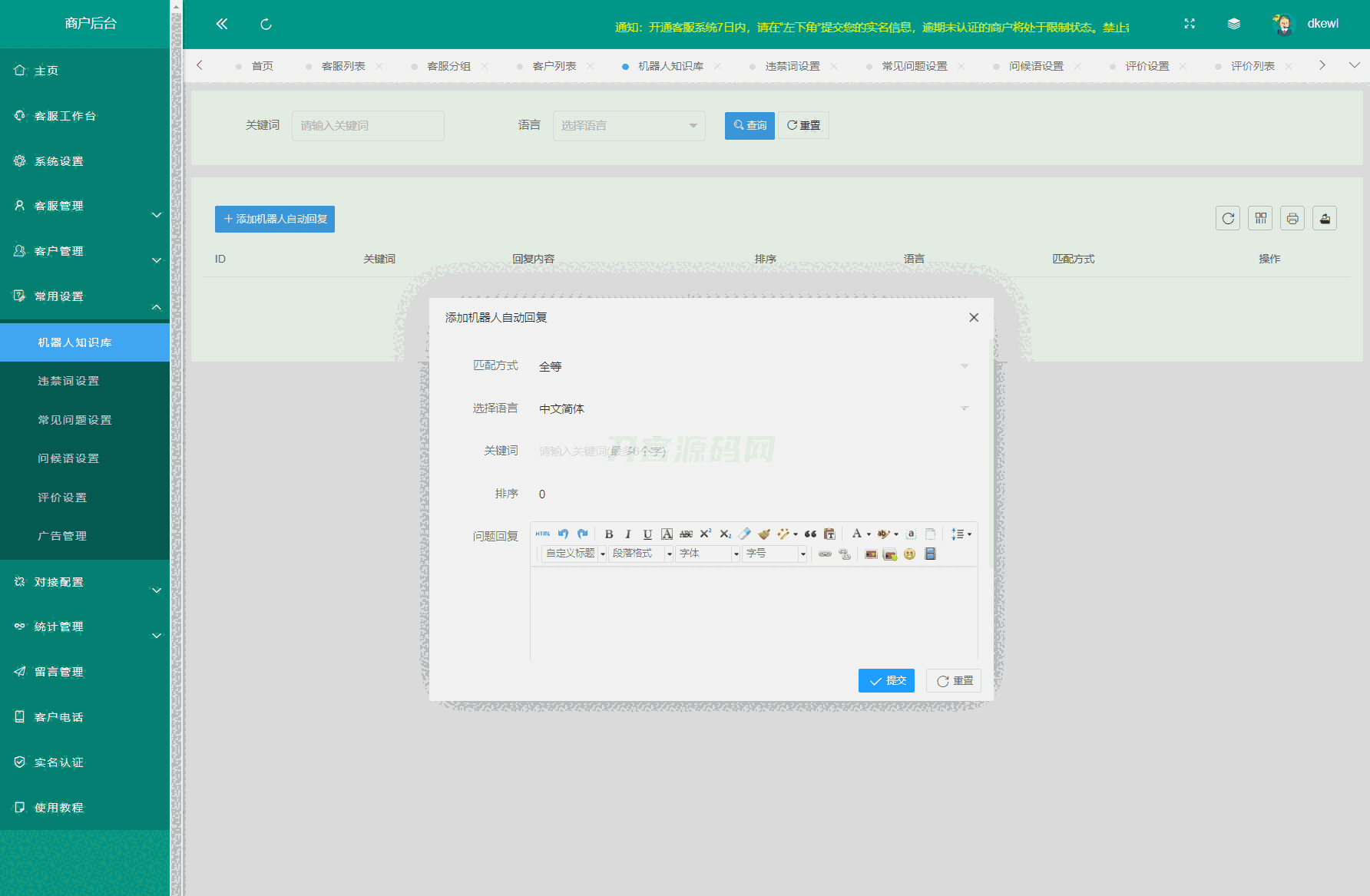Toggle italic formatting in reply editor

628,534
